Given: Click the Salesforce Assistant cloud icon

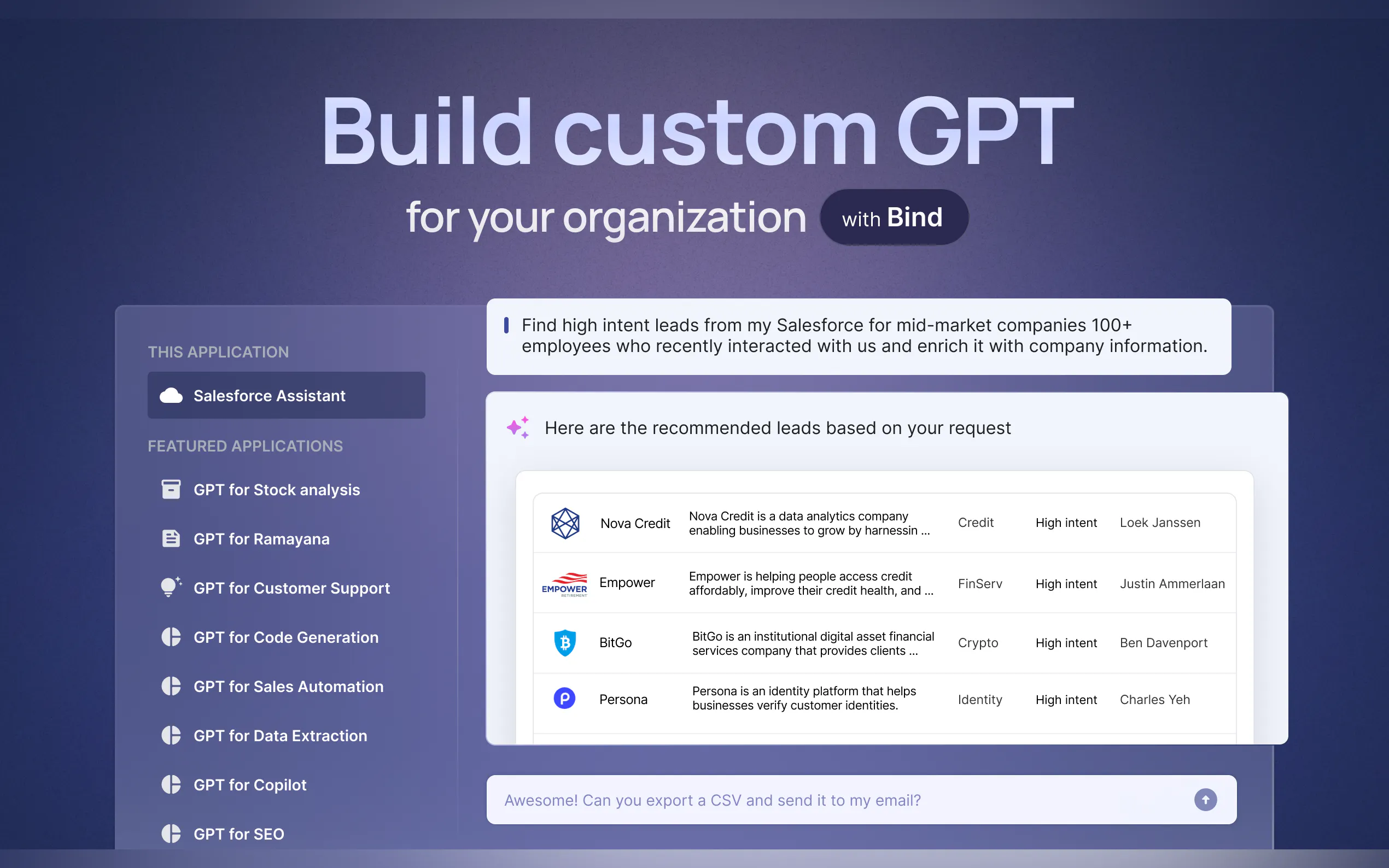Looking at the screenshot, I should (x=171, y=396).
